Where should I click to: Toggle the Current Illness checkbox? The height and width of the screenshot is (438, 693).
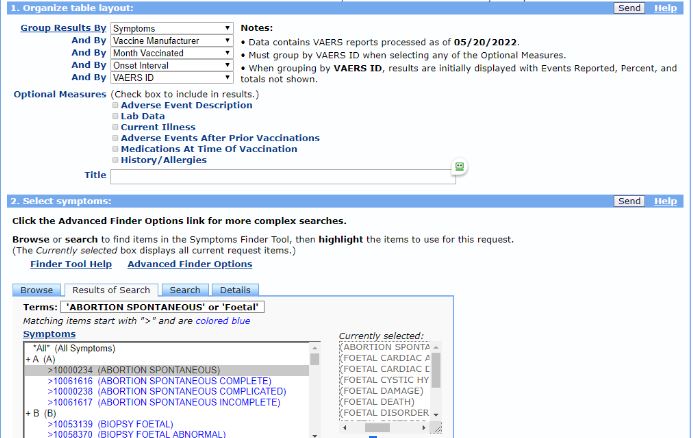(x=116, y=127)
